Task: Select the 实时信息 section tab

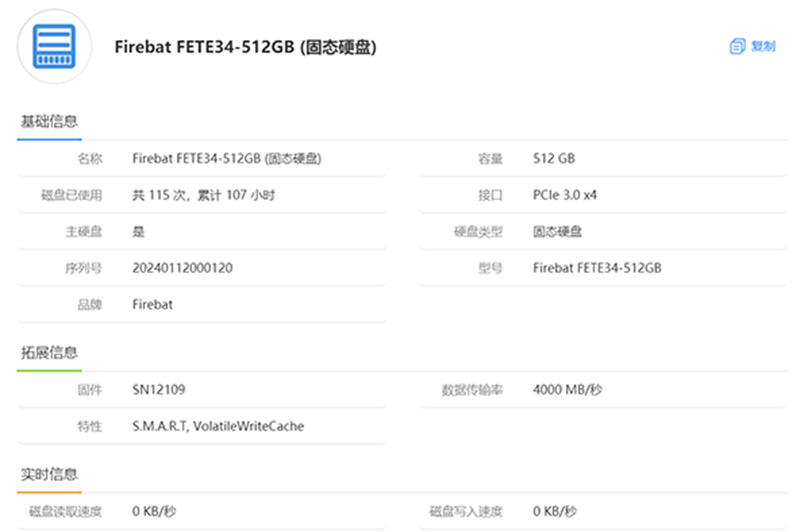Action: pyautogui.click(x=49, y=474)
